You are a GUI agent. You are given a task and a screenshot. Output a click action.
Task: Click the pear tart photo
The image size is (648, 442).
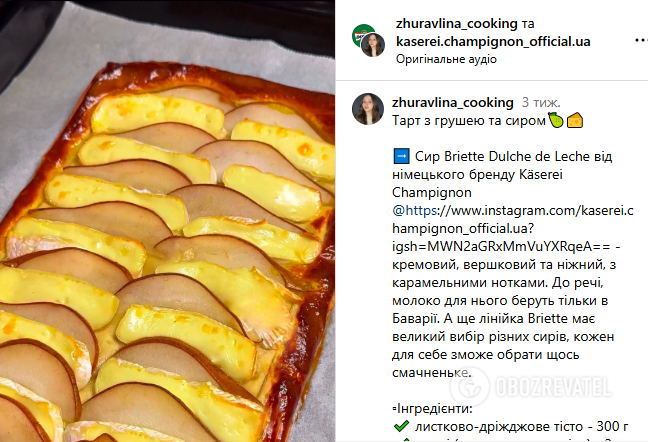click(x=167, y=221)
